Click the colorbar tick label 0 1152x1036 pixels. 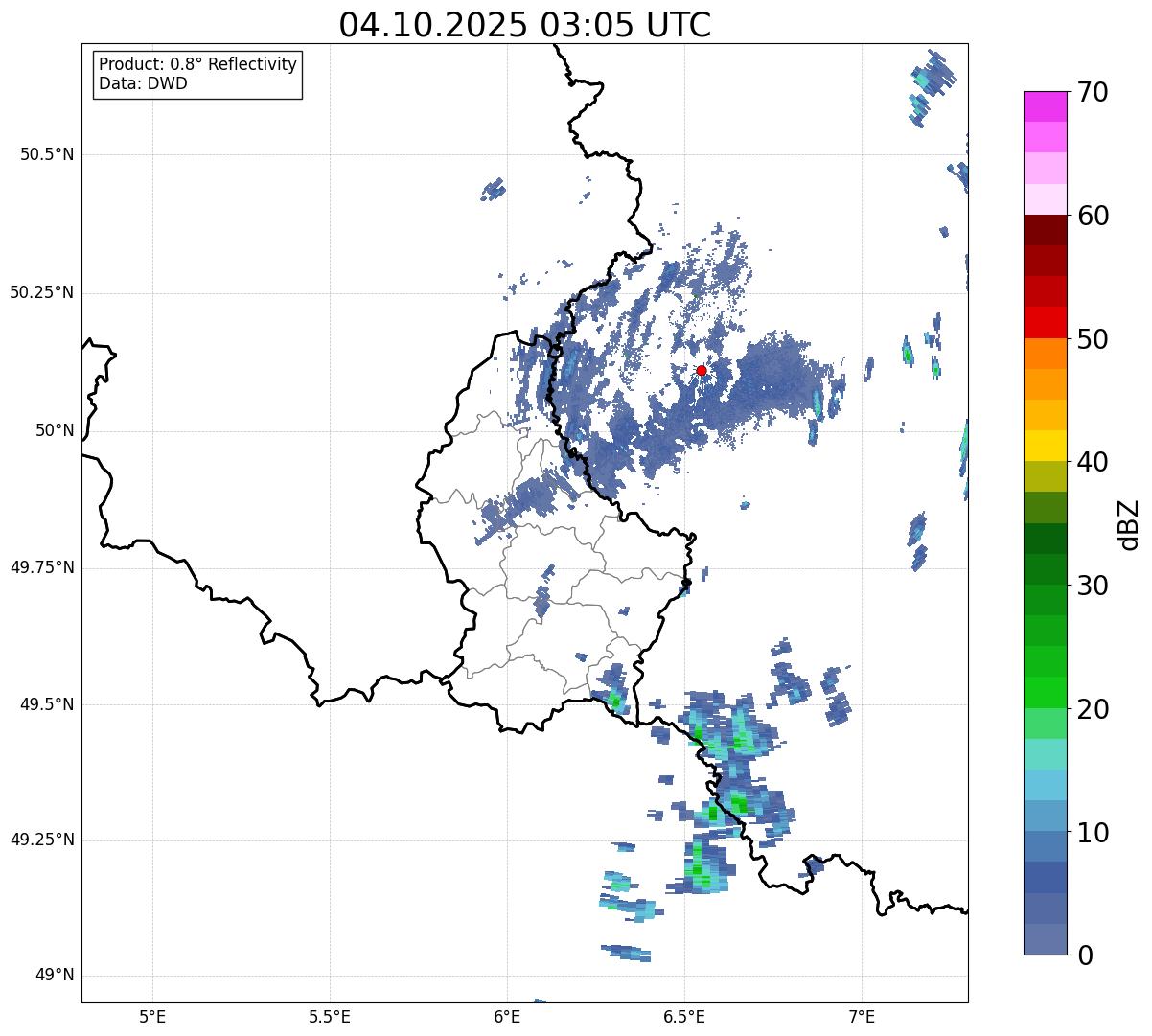pyautogui.click(x=1086, y=955)
